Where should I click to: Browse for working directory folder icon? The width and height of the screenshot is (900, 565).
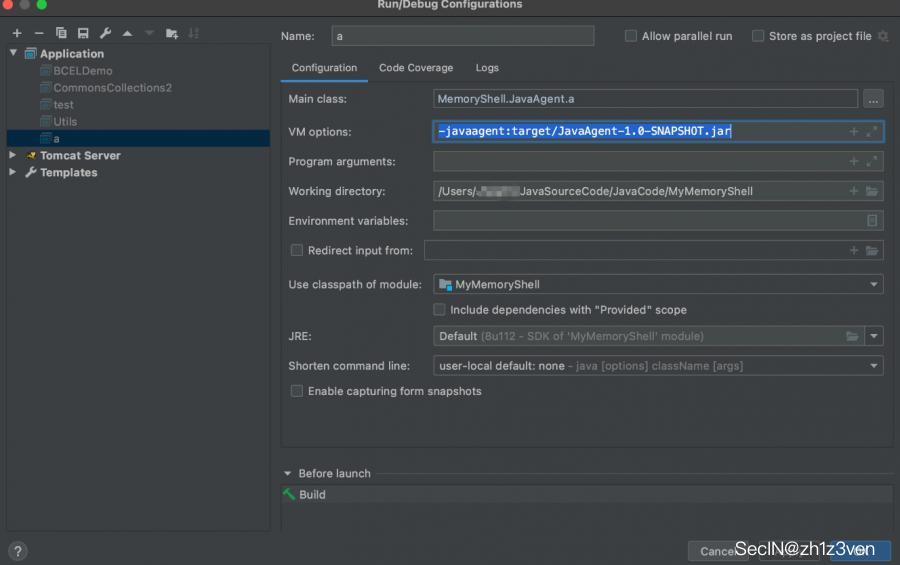872,191
